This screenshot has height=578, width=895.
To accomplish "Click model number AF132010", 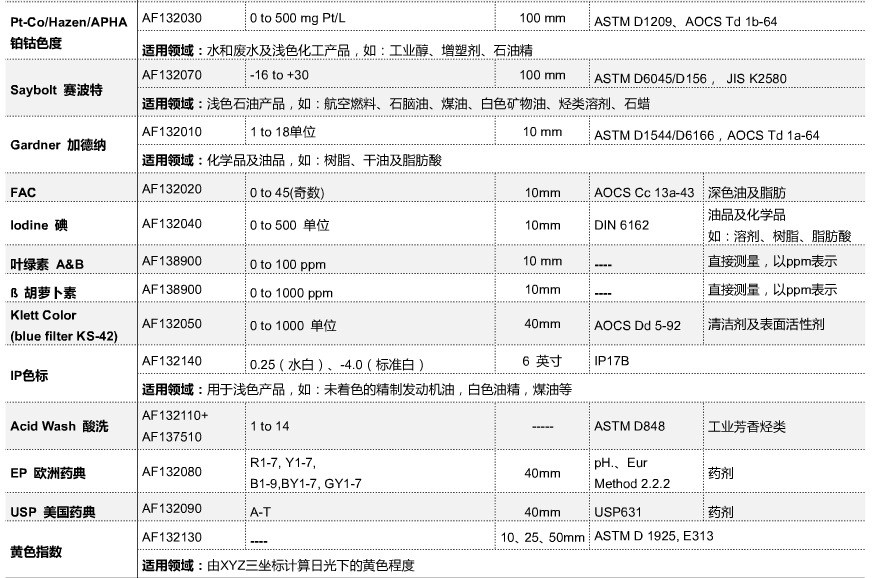I will 172,132.
